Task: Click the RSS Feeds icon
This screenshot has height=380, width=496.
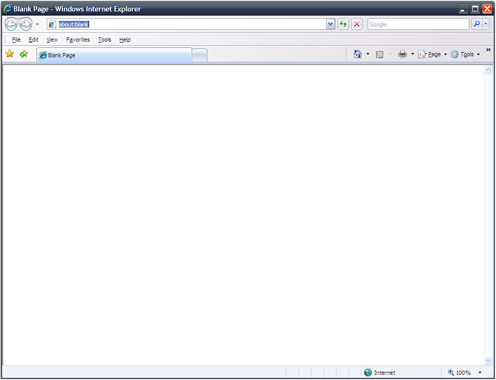Action: pos(380,54)
